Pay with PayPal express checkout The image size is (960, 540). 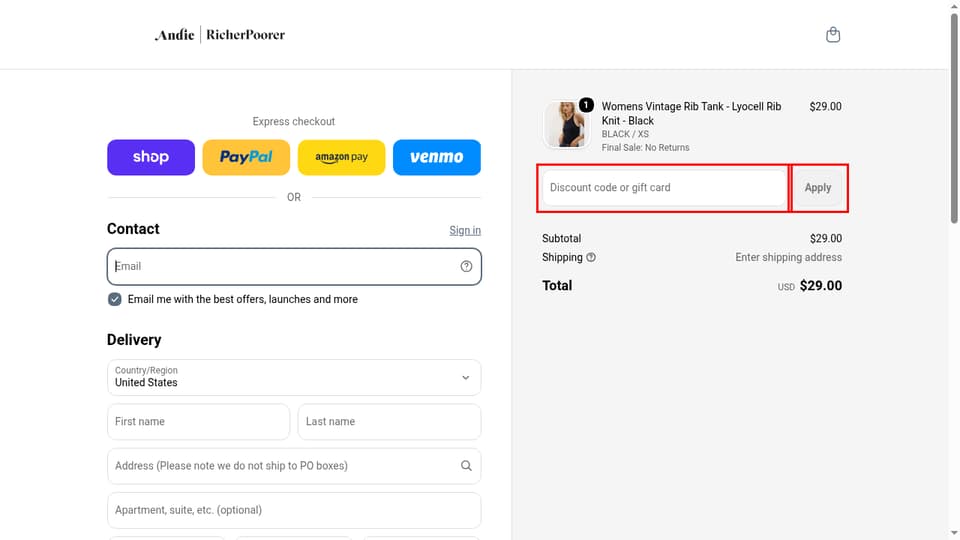click(x=246, y=157)
